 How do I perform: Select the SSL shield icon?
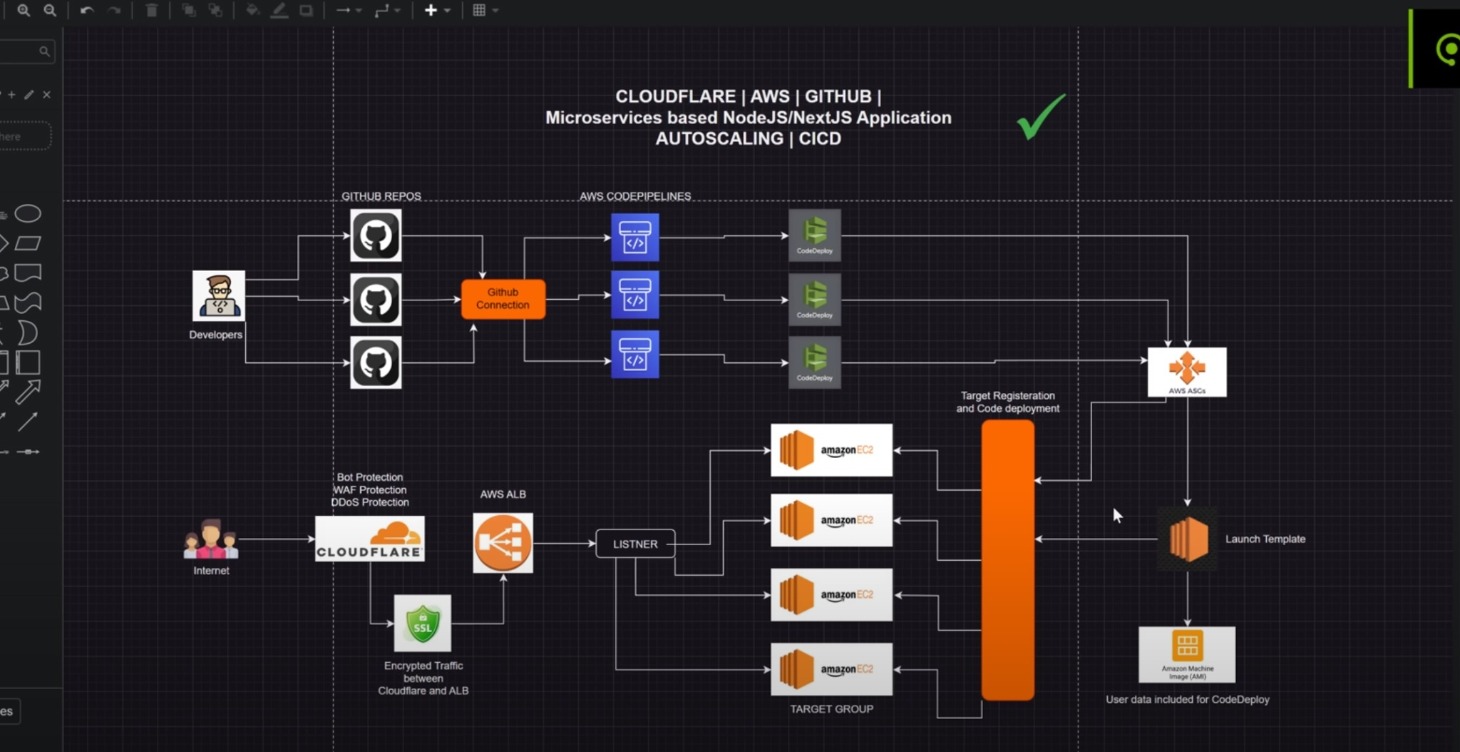click(x=423, y=623)
